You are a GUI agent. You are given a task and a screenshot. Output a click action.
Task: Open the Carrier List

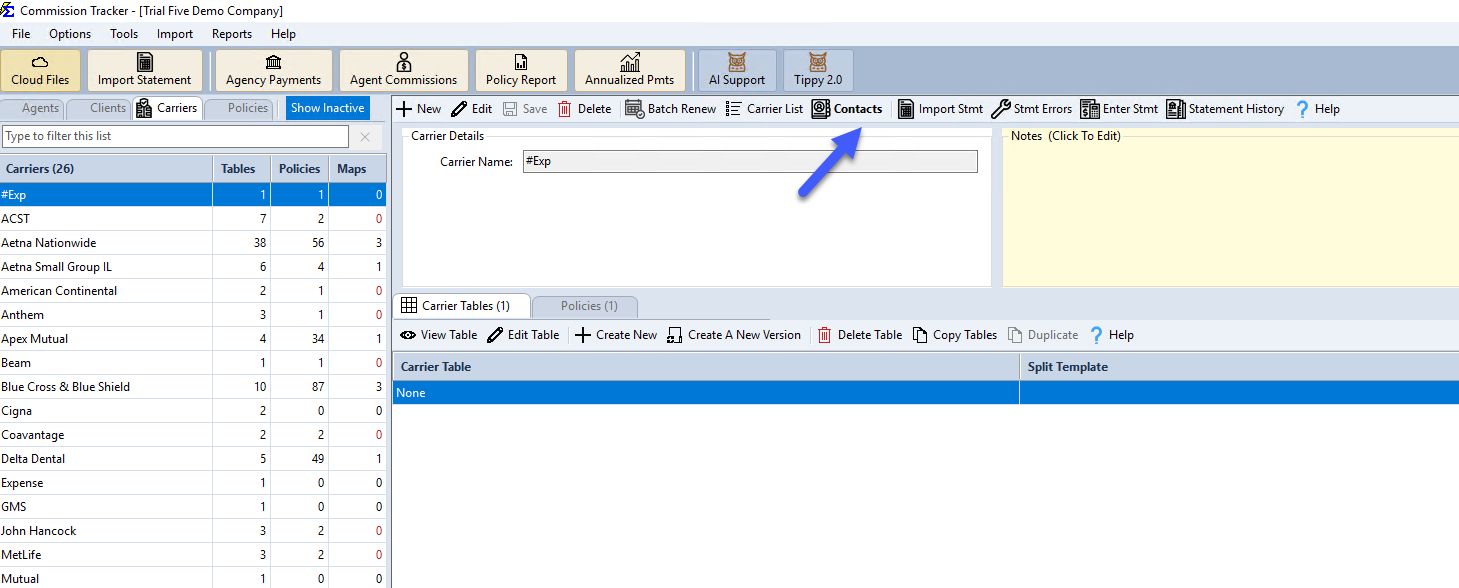[x=764, y=109]
